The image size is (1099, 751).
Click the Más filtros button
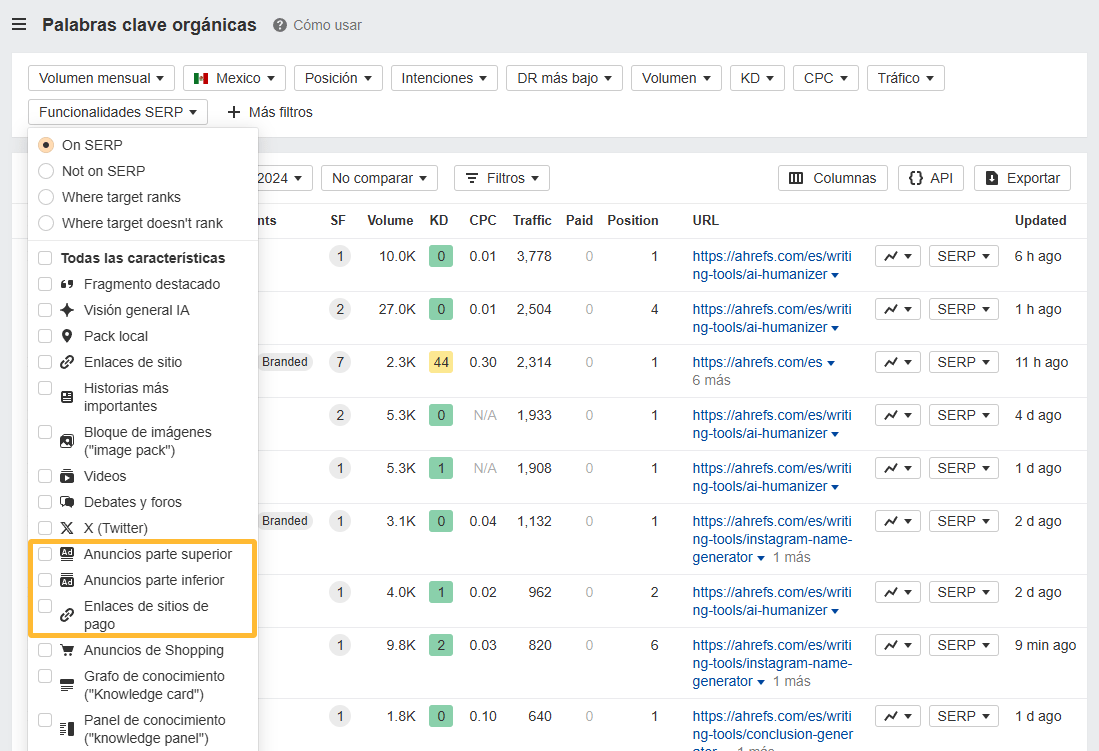[270, 112]
